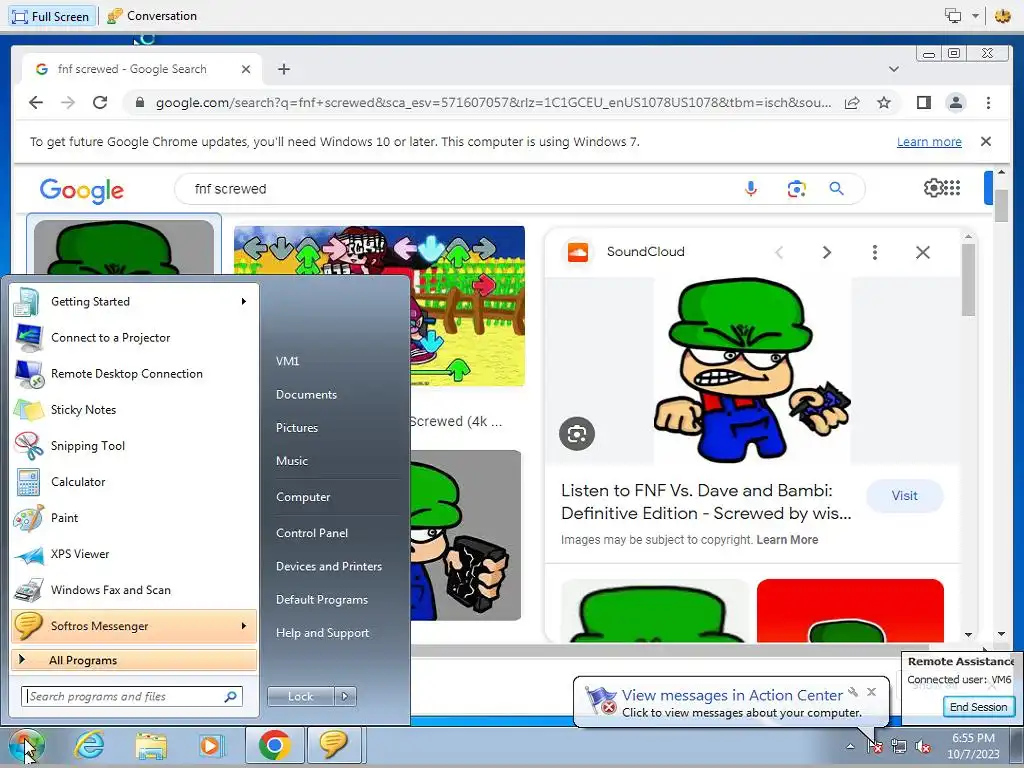Select the fnf screwed - Google Search tab

point(142,69)
